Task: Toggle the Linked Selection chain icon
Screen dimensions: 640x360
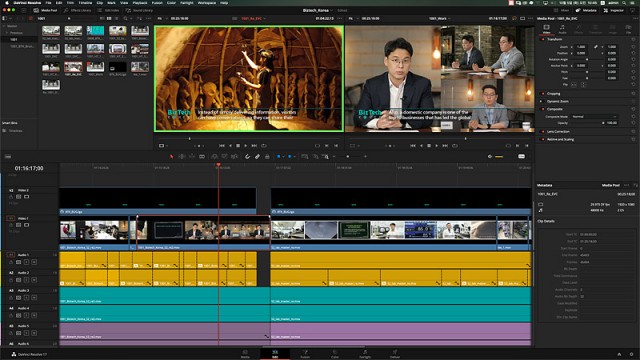Action: pyautogui.click(x=257, y=156)
